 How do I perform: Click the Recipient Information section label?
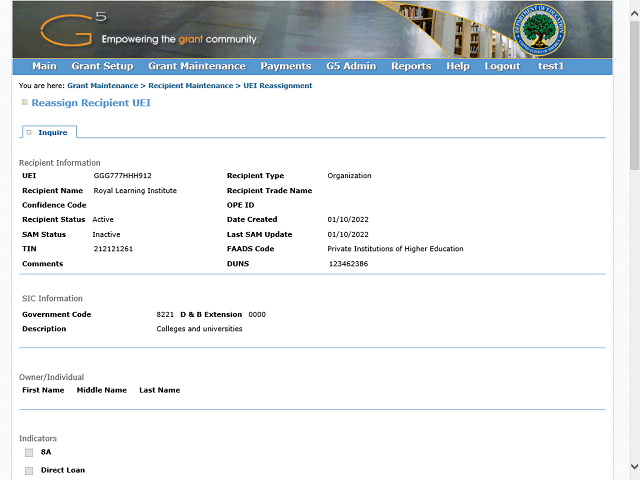coord(60,163)
